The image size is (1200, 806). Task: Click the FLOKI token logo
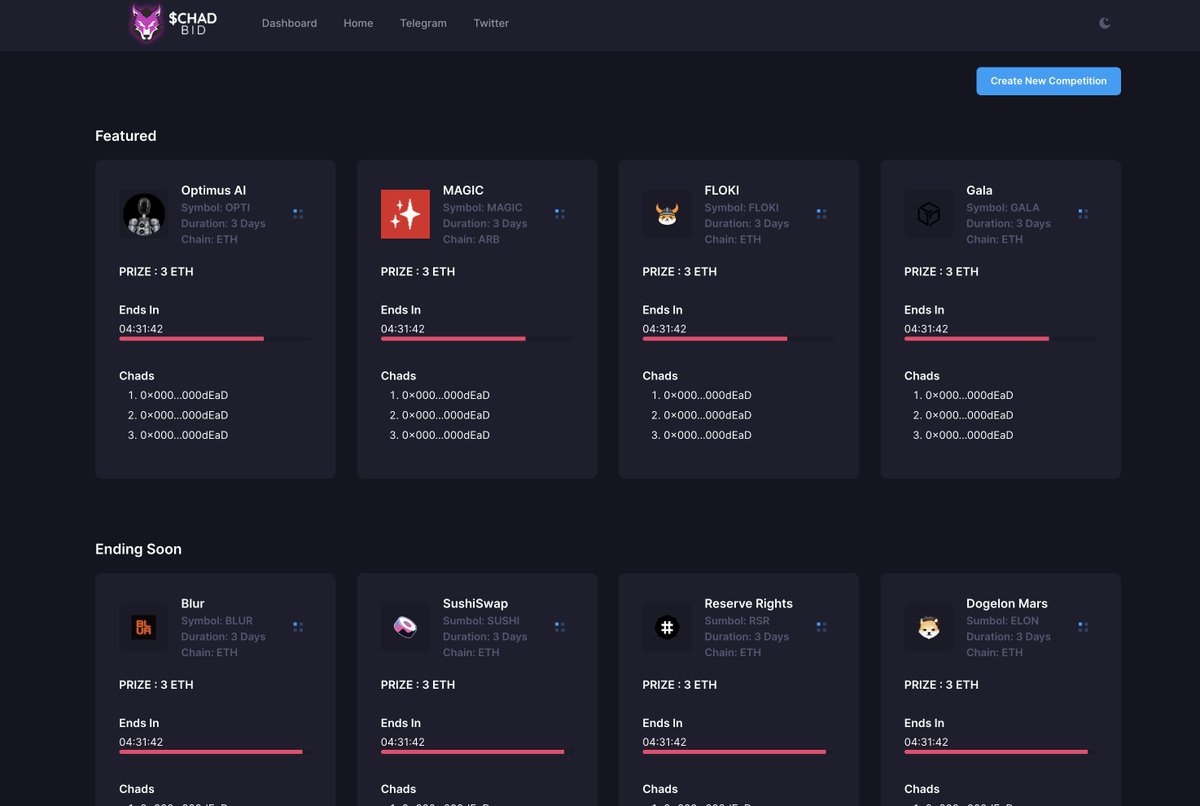click(667, 214)
